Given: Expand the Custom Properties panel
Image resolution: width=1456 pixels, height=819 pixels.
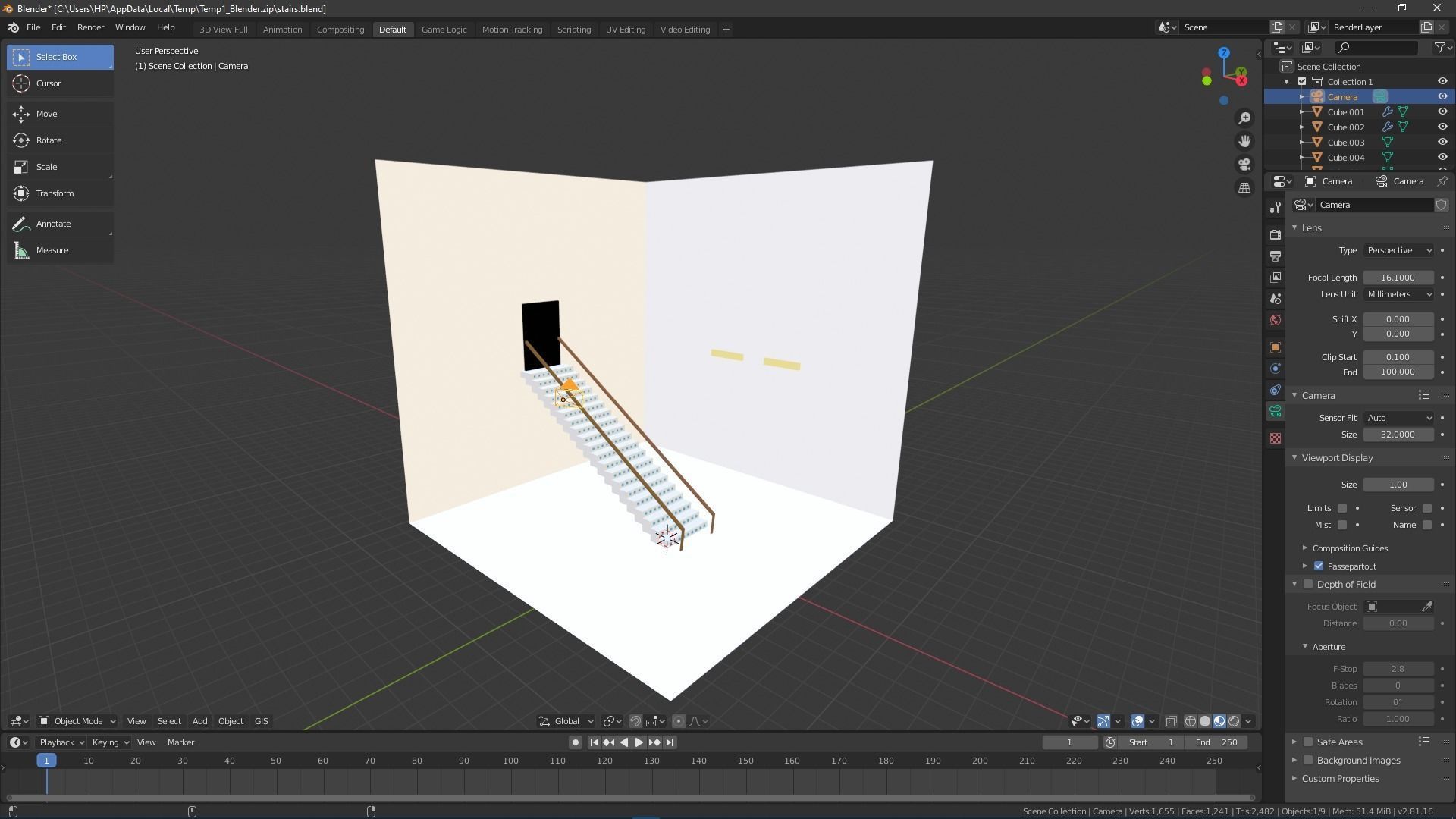Looking at the screenshot, I should pyautogui.click(x=1340, y=779).
